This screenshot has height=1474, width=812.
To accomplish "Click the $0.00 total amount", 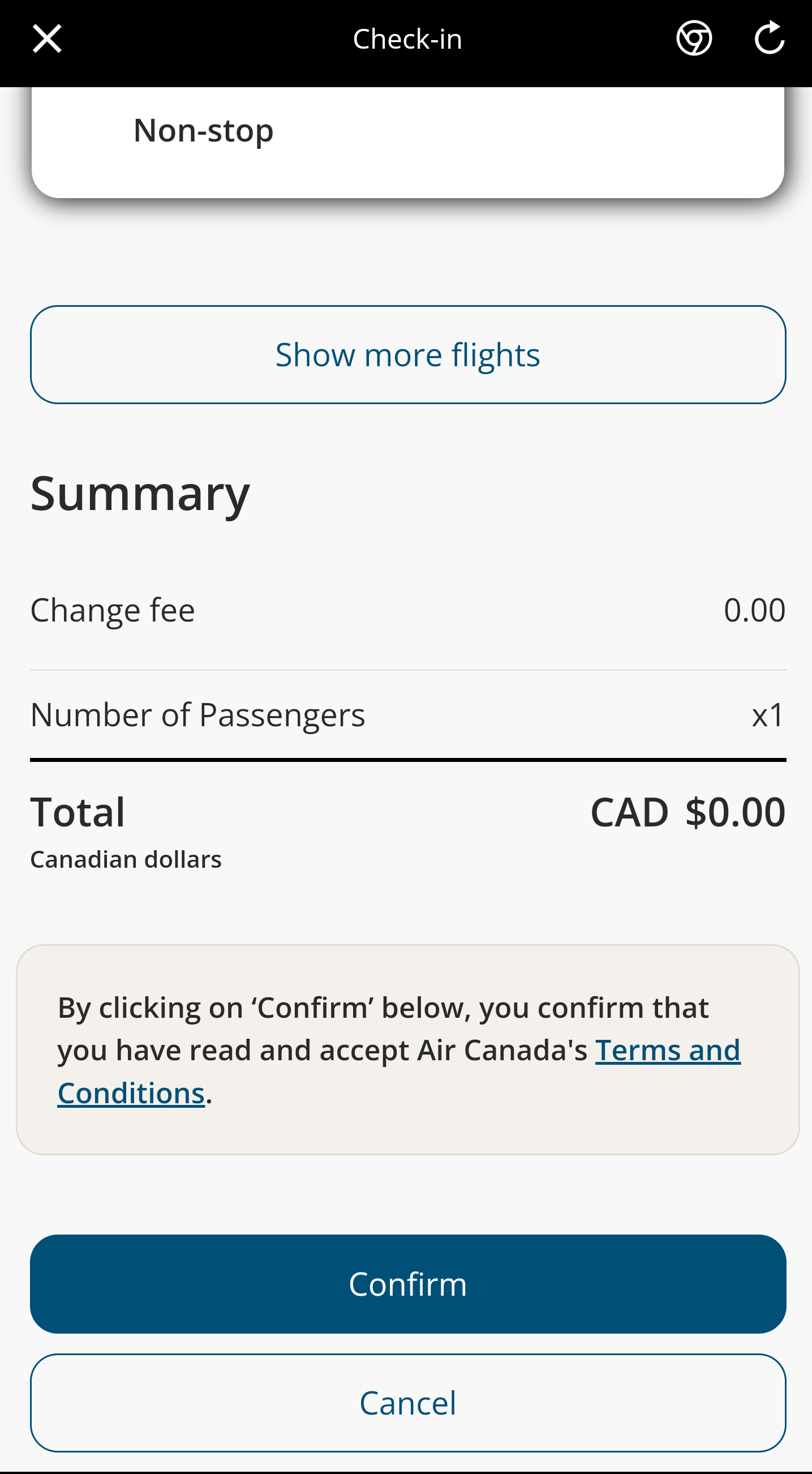I will coord(736,811).
